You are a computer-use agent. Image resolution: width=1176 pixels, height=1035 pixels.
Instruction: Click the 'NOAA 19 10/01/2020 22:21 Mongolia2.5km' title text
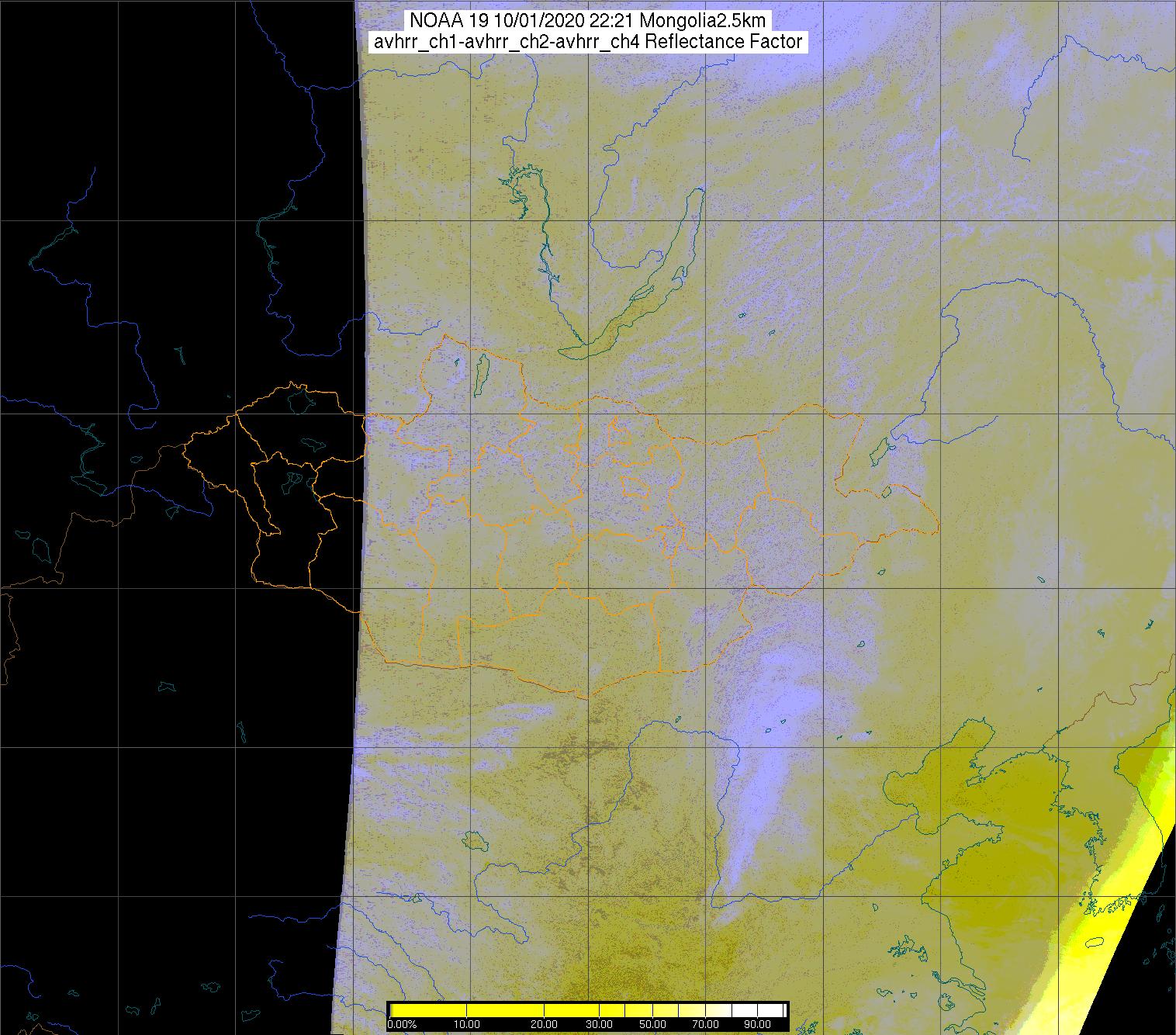click(x=587, y=21)
